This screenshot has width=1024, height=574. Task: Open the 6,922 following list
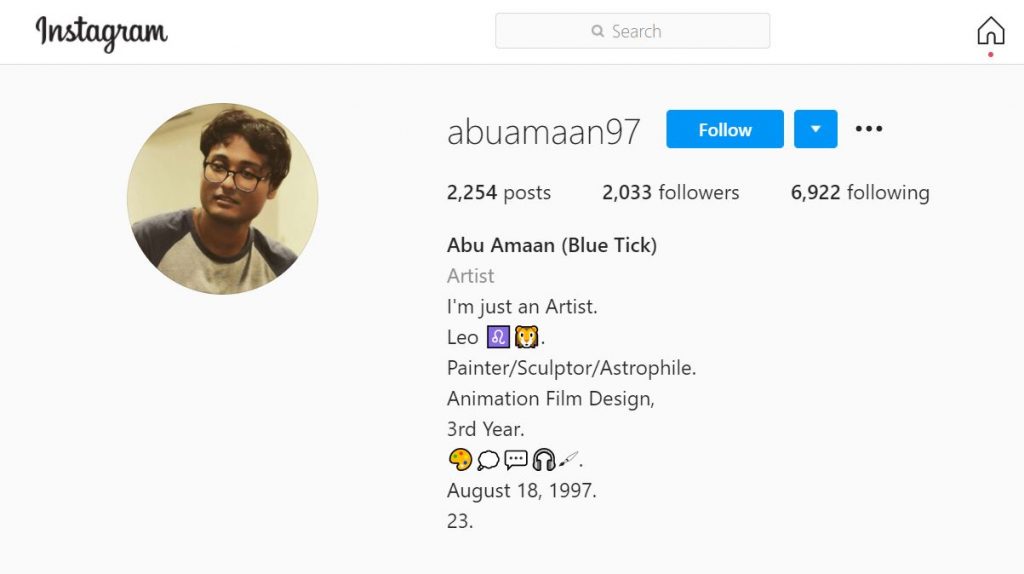click(859, 193)
